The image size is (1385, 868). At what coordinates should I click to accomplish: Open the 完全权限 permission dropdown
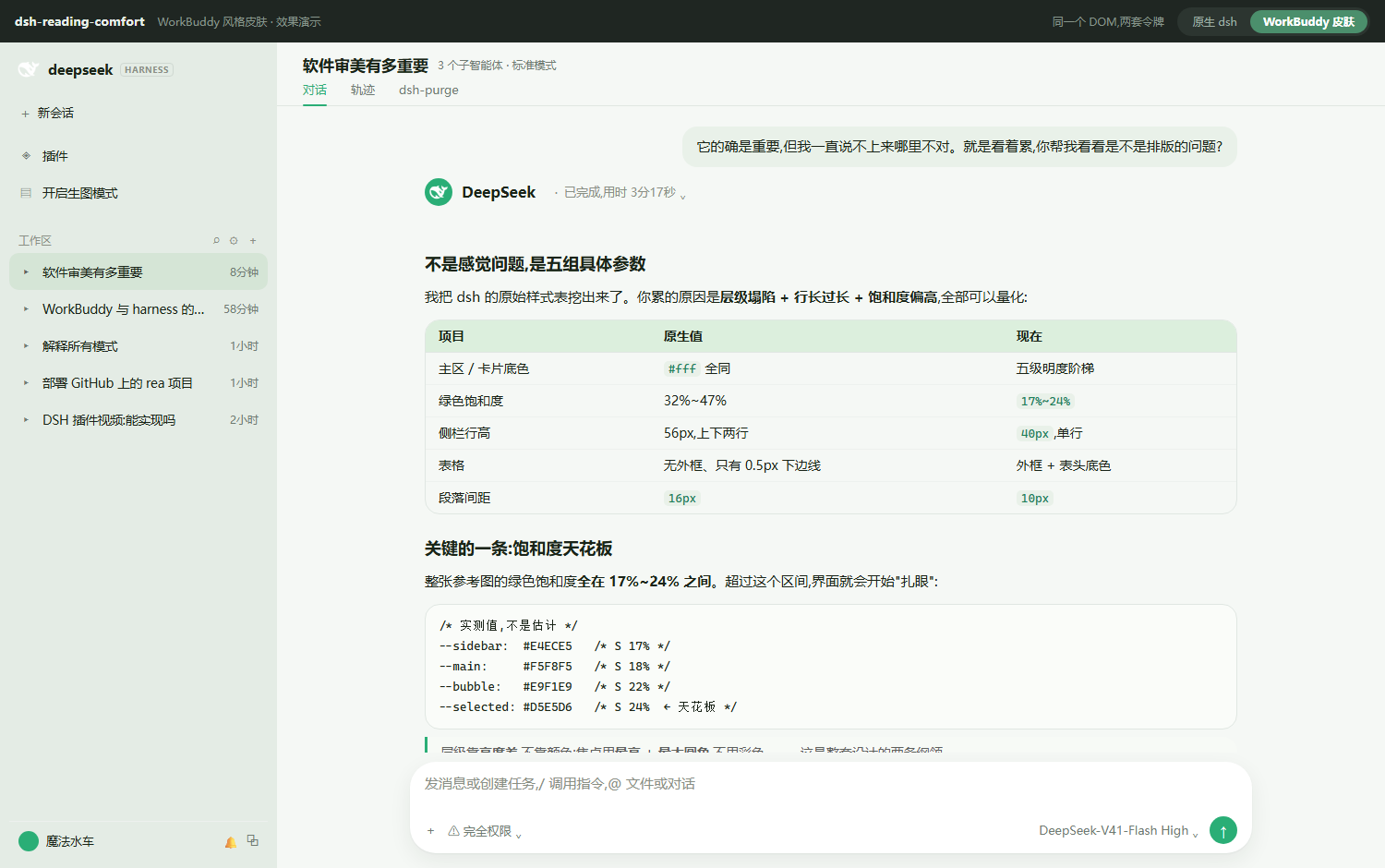pyautogui.click(x=485, y=831)
